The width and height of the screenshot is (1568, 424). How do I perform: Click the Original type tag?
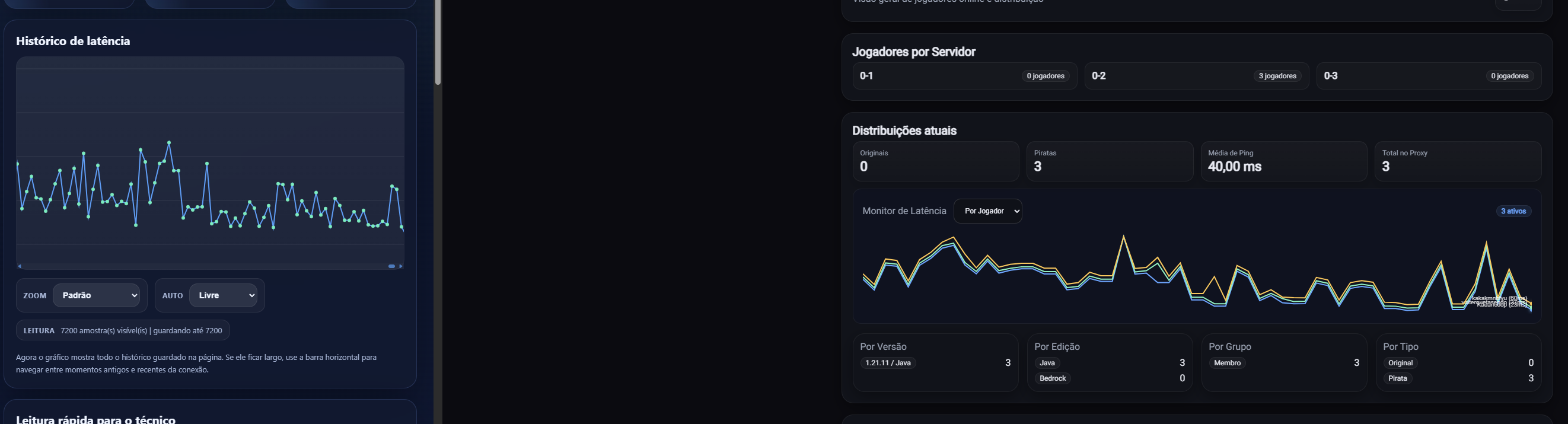(1400, 363)
